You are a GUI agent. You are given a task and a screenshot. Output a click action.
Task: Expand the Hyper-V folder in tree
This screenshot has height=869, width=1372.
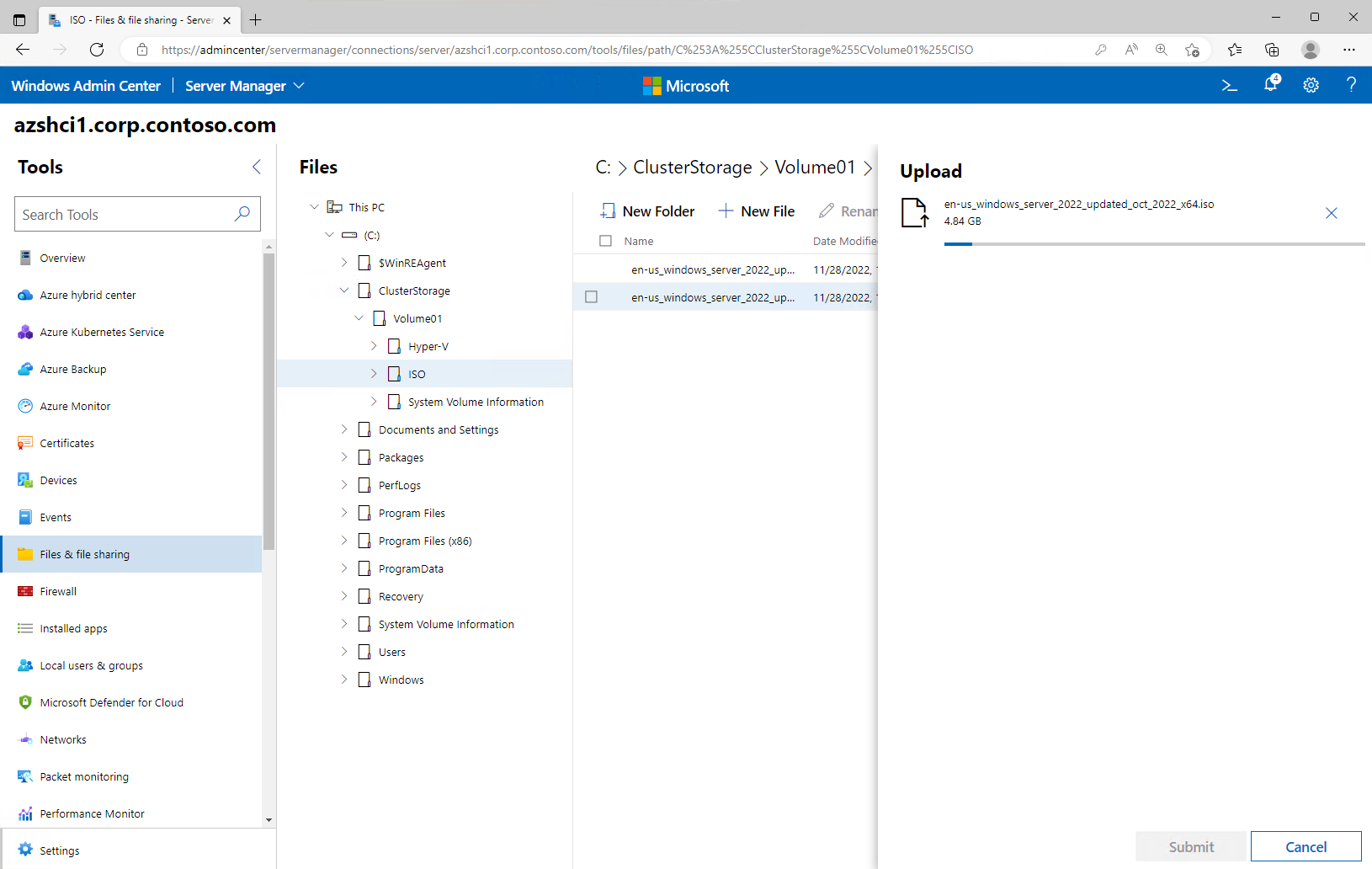click(x=374, y=346)
